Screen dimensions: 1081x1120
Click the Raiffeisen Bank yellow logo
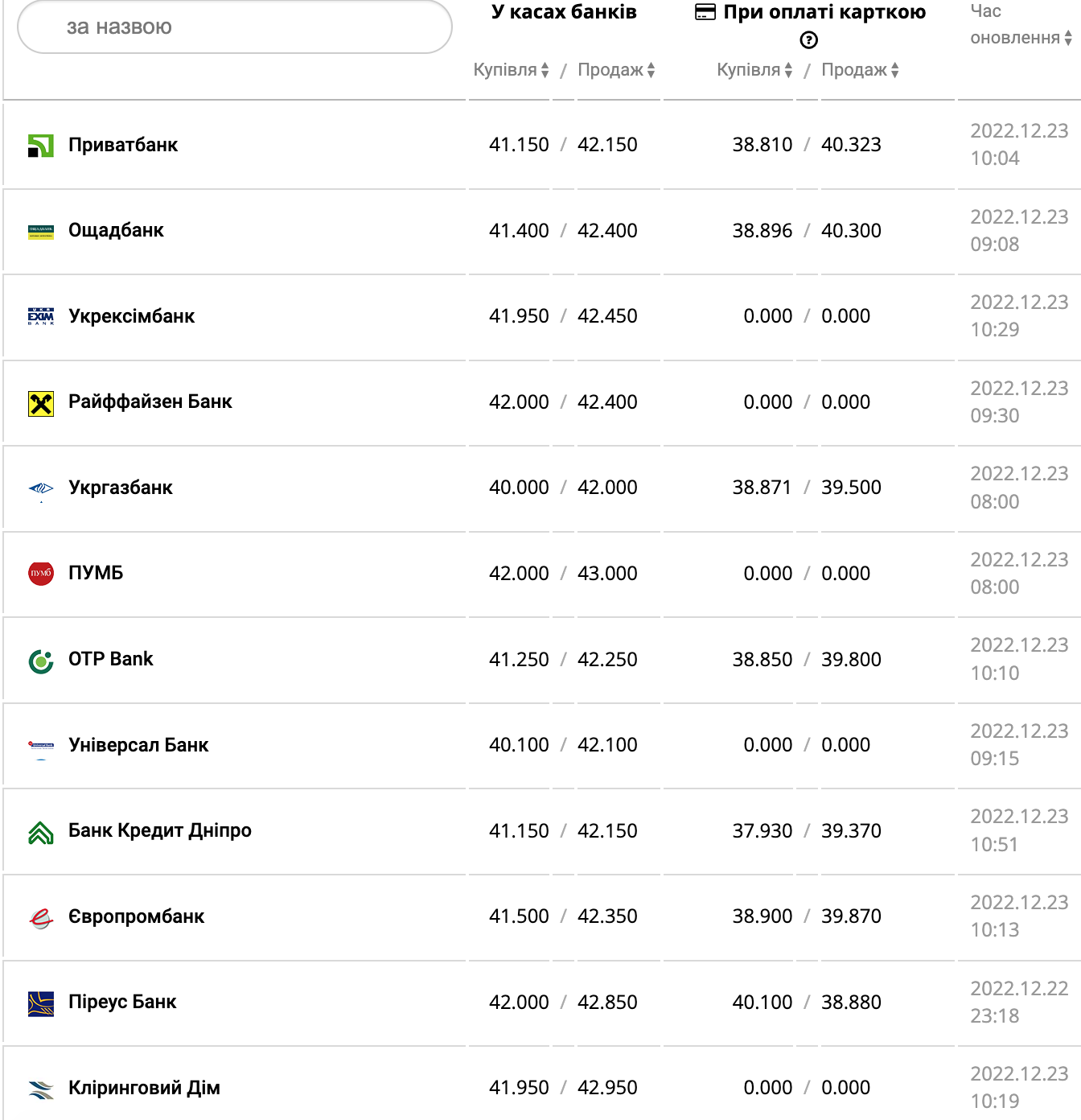point(40,403)
